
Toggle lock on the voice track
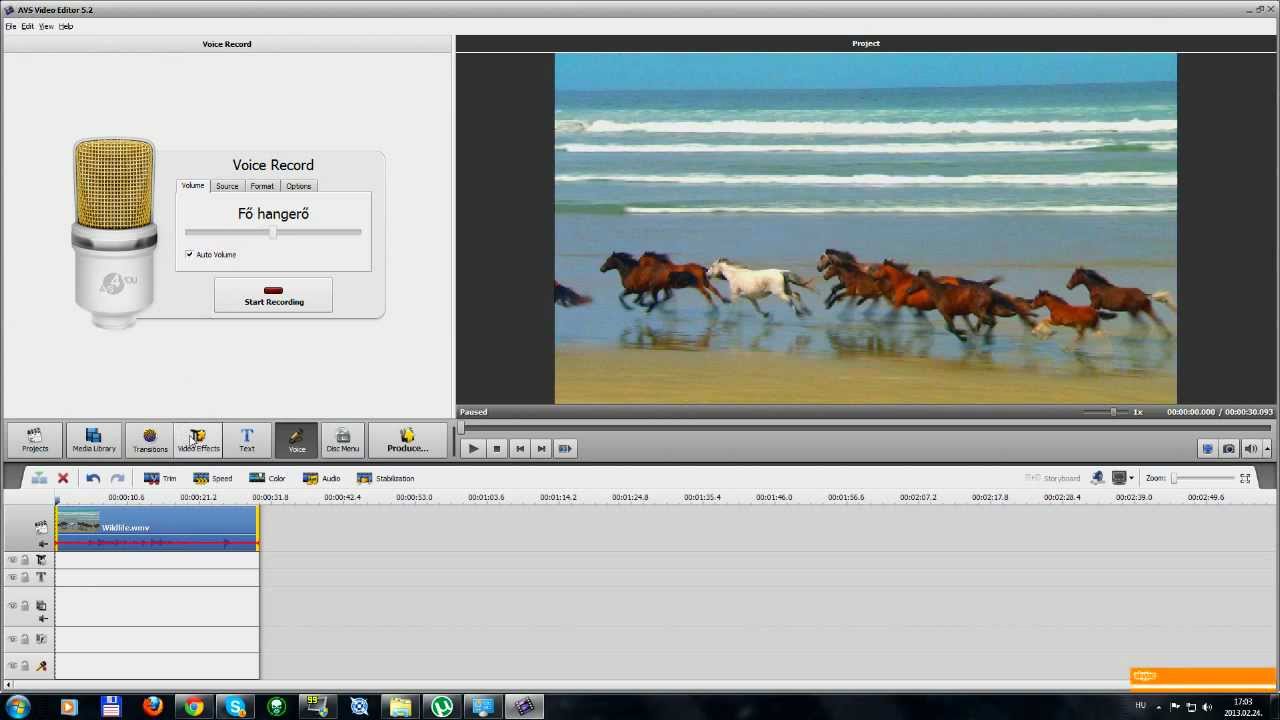25,666
